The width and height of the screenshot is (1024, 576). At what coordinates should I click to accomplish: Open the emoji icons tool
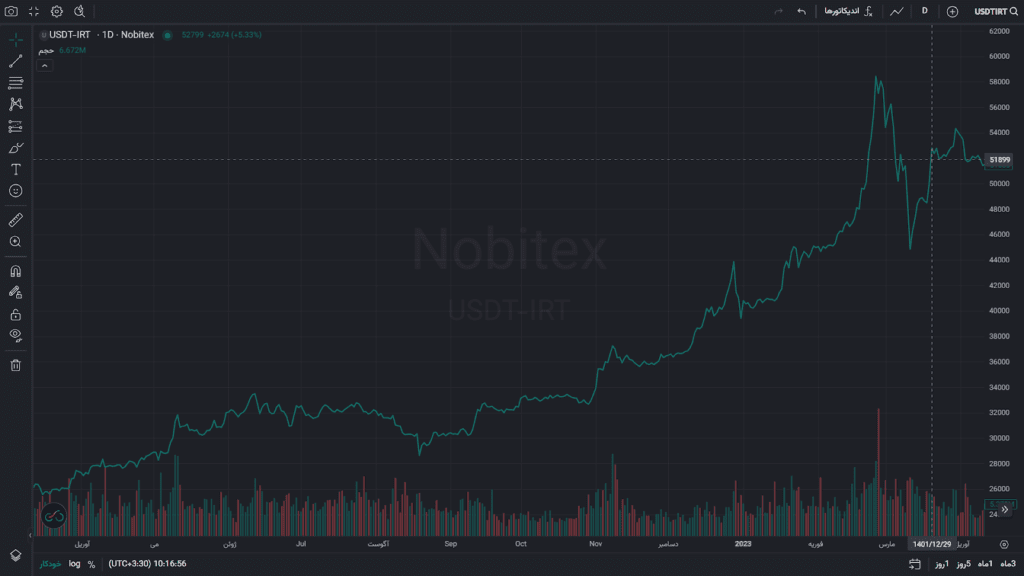pyautogui.click(x=16, y=191)
